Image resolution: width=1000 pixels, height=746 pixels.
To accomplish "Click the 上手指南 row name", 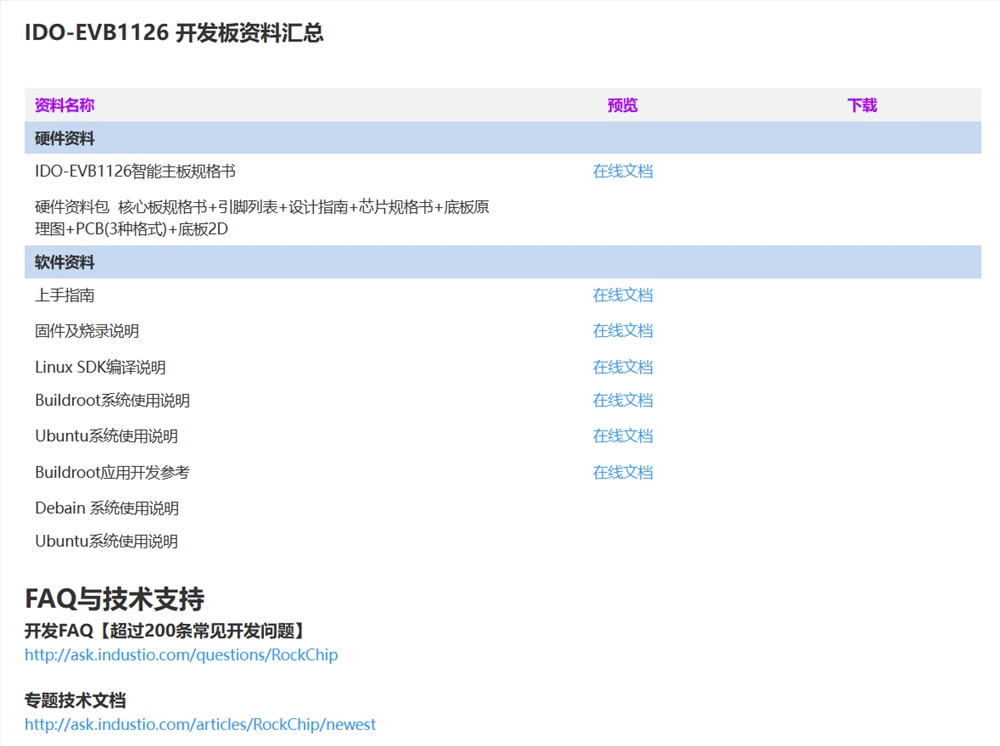I will click(x=64, y=295).
